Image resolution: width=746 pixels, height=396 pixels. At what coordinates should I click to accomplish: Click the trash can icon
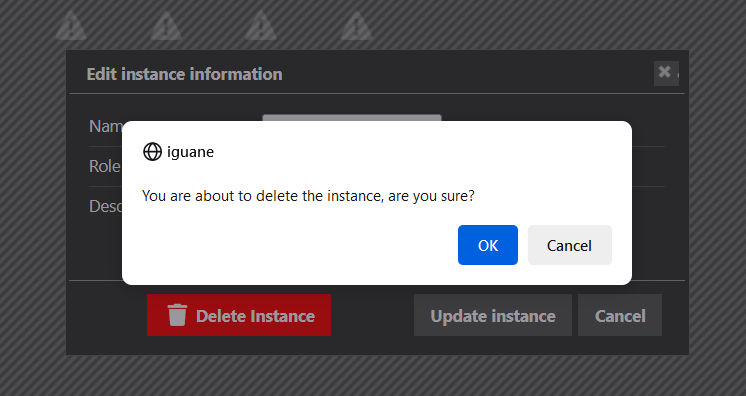tap(177, 315)
